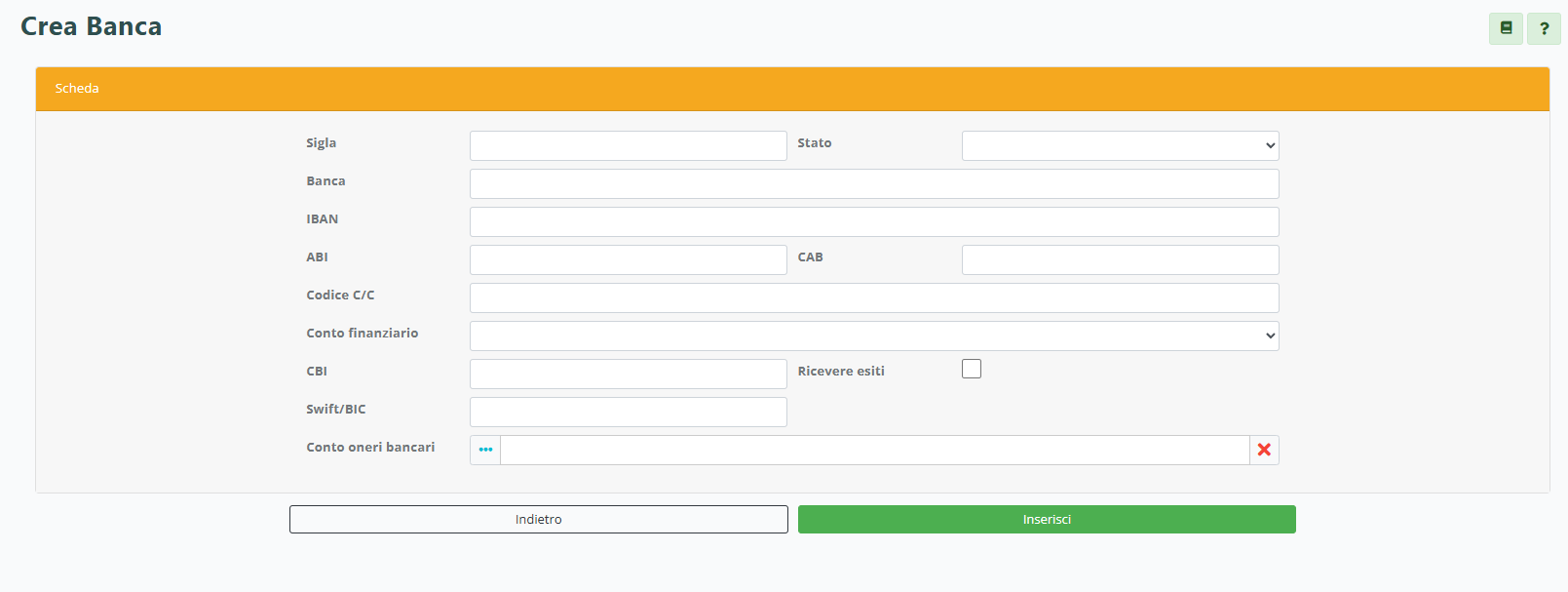The width and height of the screenshot is (1568, 592).
Task: Open the Conto finanziario dropdown
Action: click(874, 335)
